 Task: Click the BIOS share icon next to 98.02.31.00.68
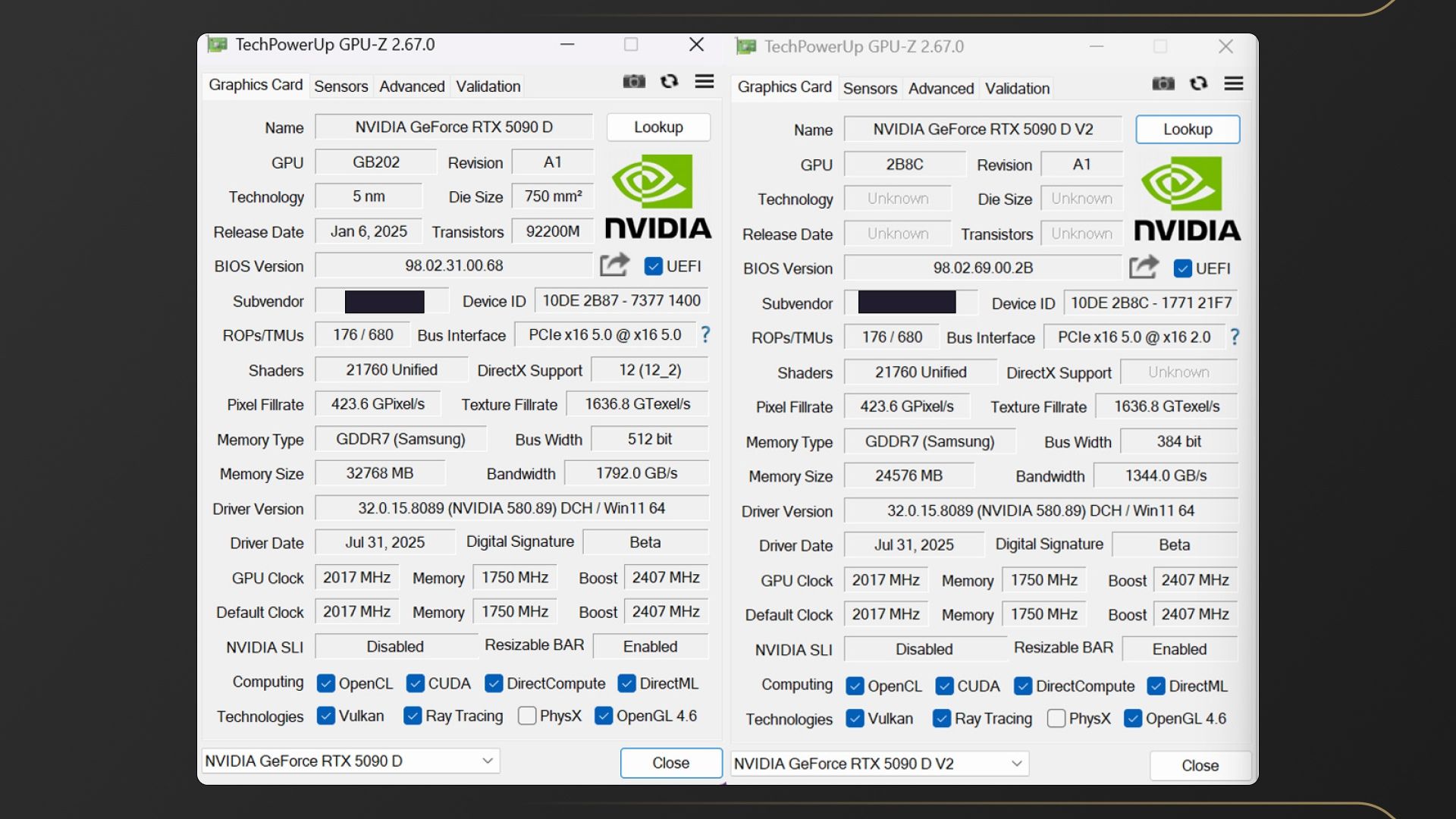tap(615, 265)
